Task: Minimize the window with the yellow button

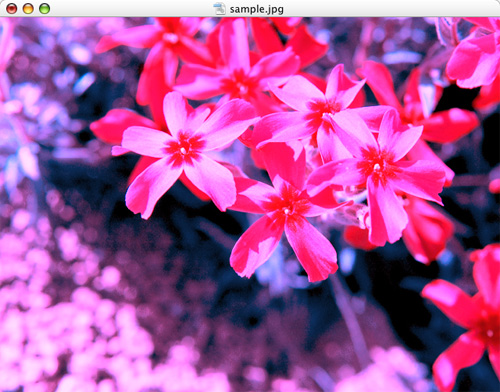Action: (x=28, y=9)
